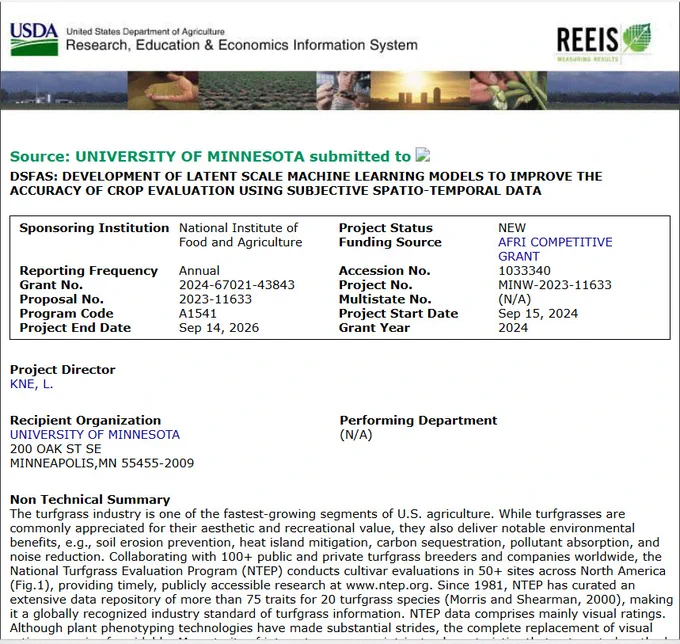680x644 pixels.
Task: Click the 'Performing Department' heading
Action: click(x=418, y=420)
